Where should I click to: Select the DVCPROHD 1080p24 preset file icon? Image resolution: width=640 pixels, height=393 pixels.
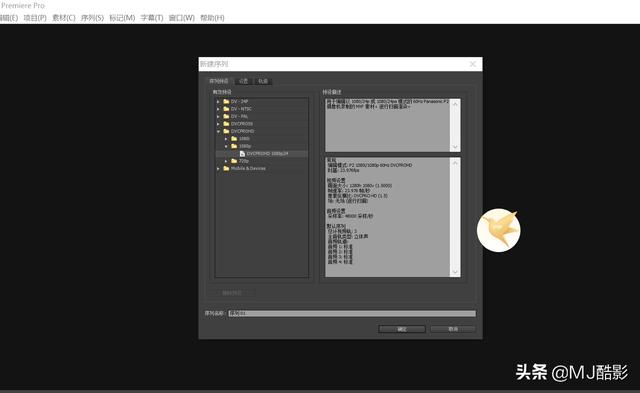[x=242, y=153]
